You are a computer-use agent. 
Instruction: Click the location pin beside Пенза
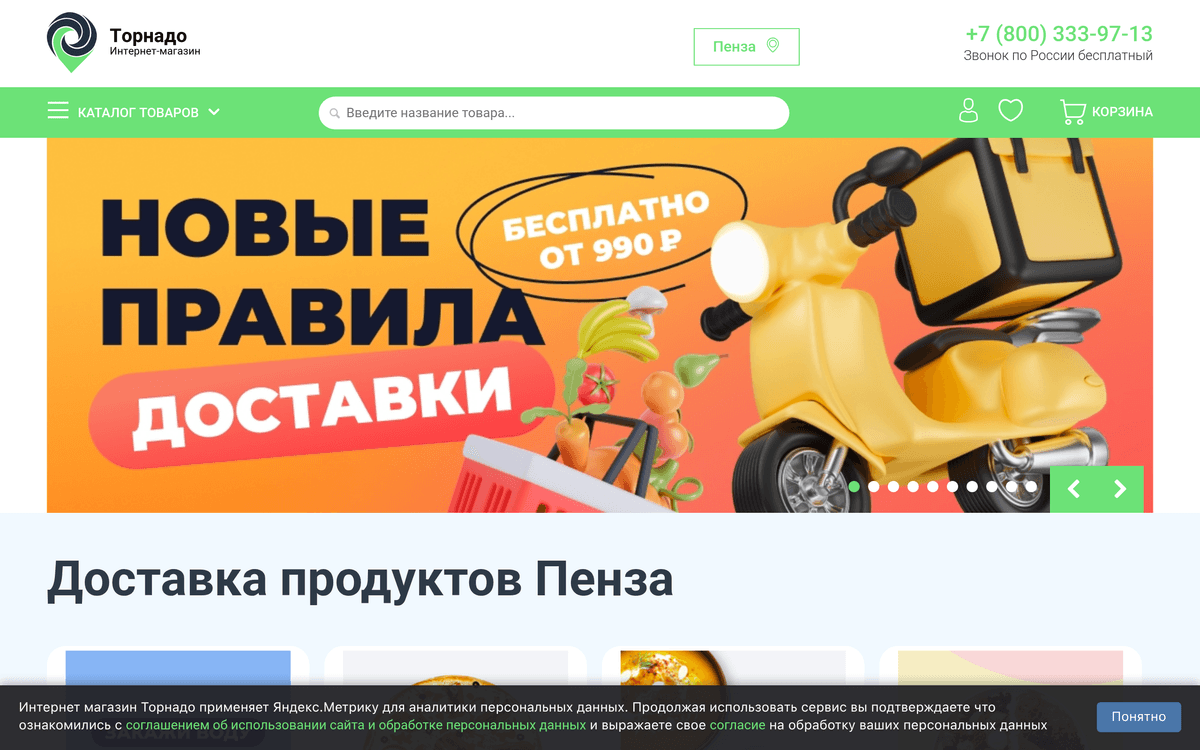[773, 46]
